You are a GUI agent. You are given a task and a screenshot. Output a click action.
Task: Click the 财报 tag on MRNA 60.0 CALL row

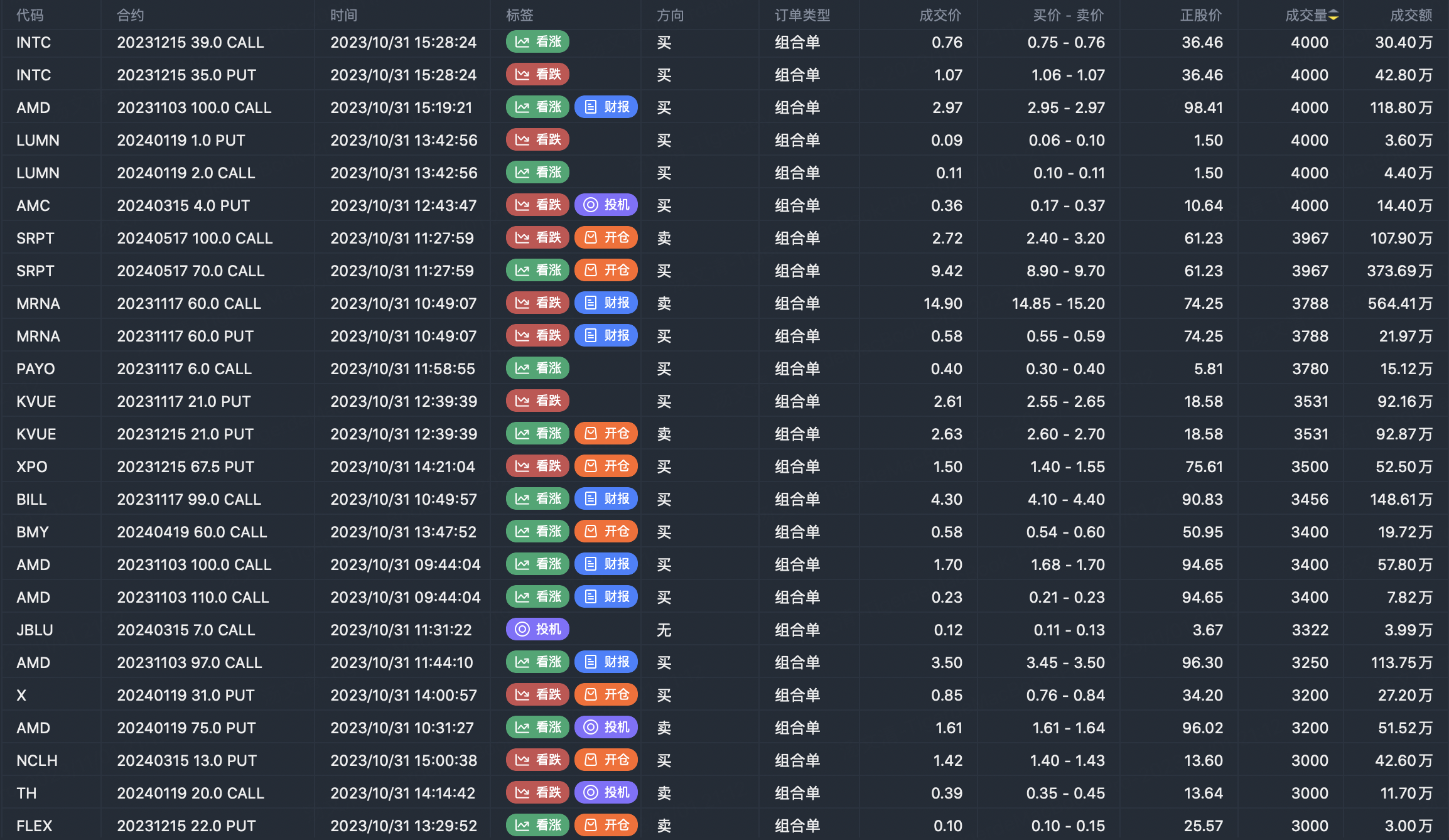tap(606, 303)
